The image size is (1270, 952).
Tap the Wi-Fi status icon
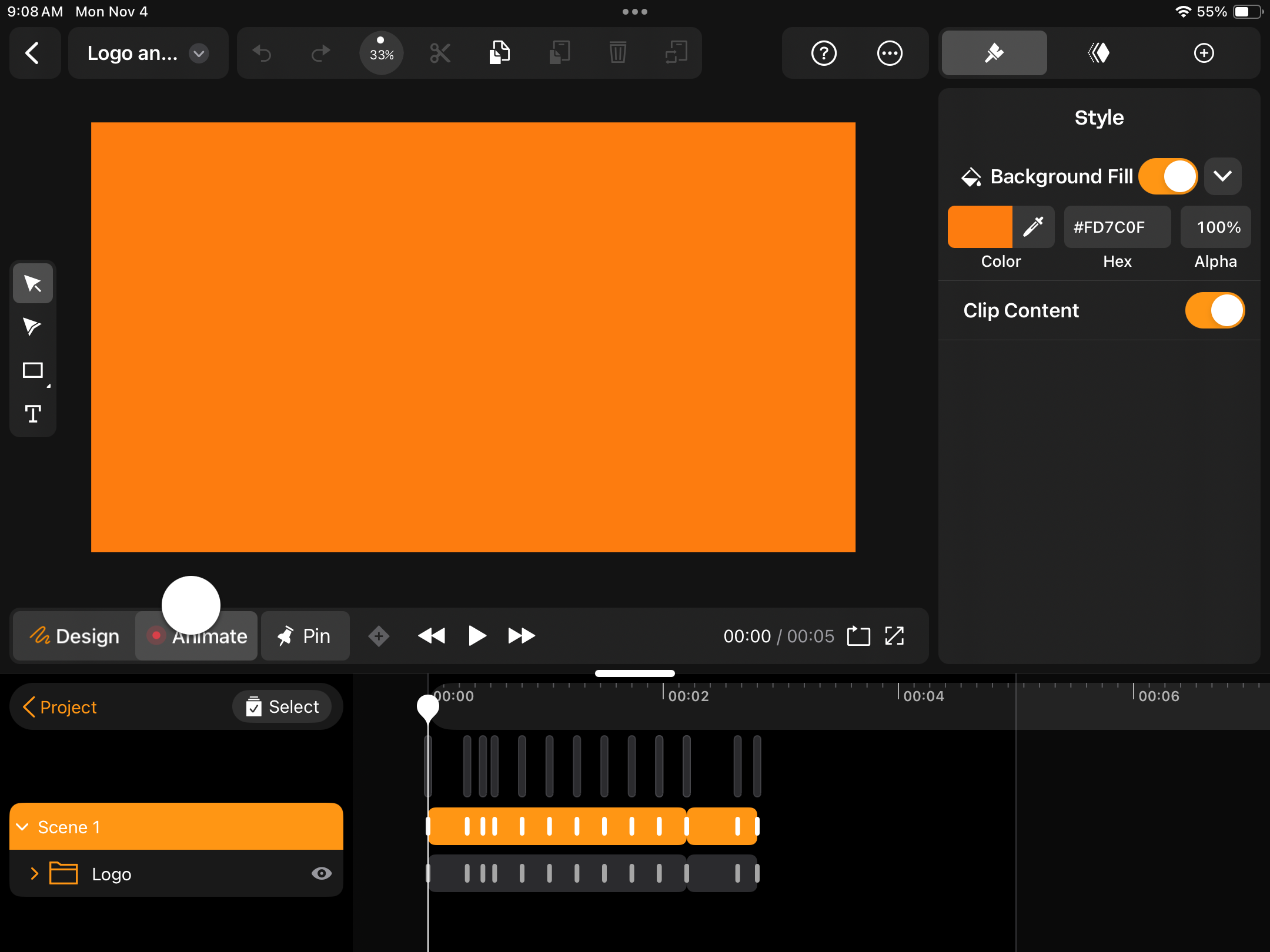1182,12
